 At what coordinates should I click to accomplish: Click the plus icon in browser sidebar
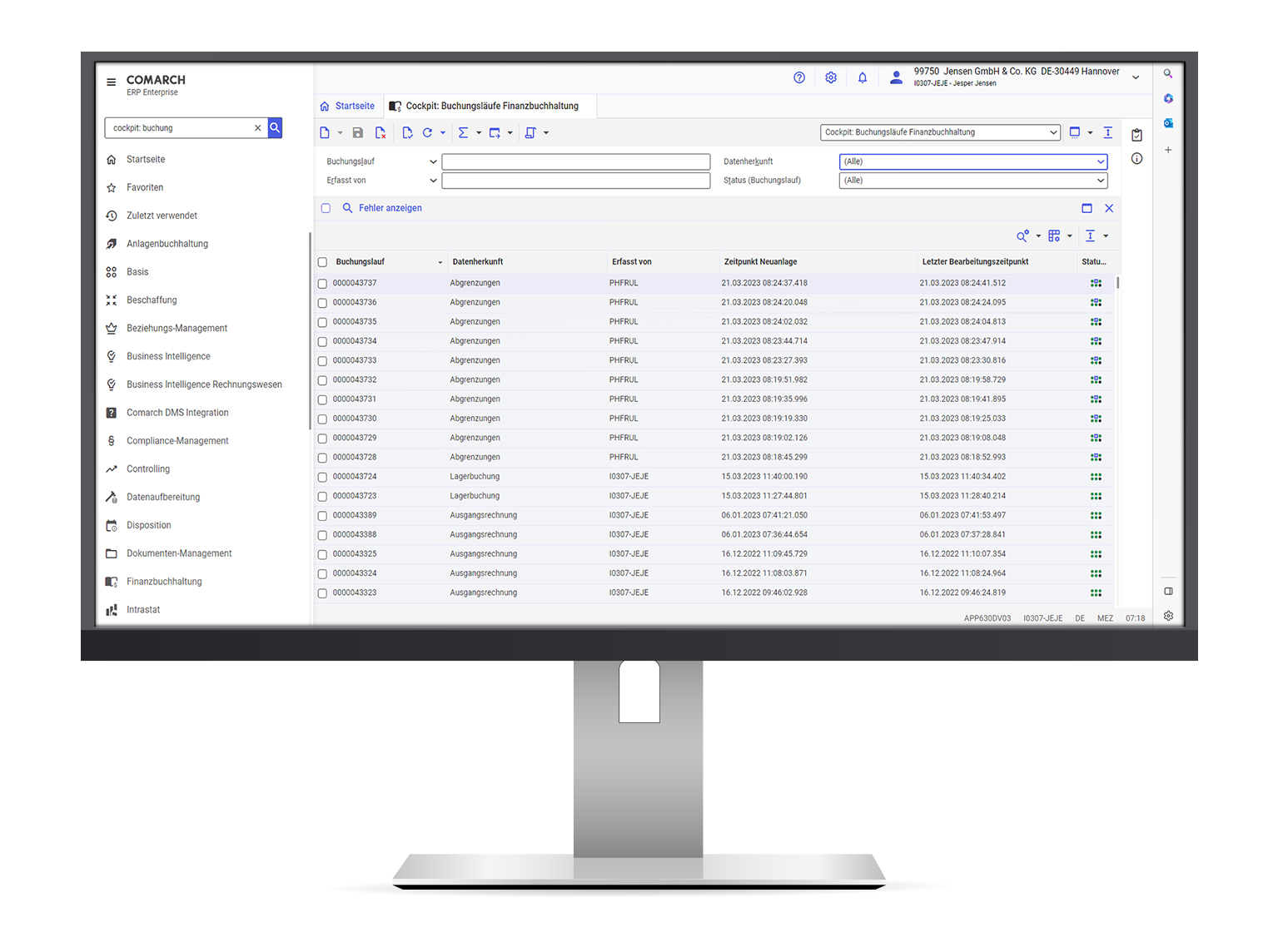(1168, 151)
